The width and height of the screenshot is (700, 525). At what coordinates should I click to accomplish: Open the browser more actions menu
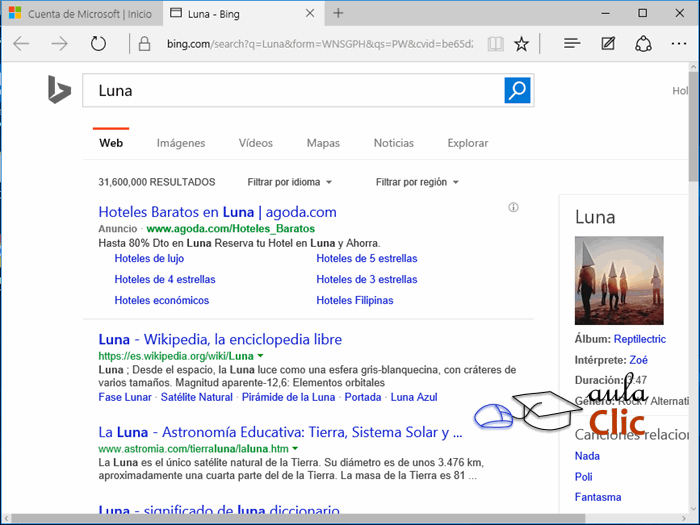(680, 44)
